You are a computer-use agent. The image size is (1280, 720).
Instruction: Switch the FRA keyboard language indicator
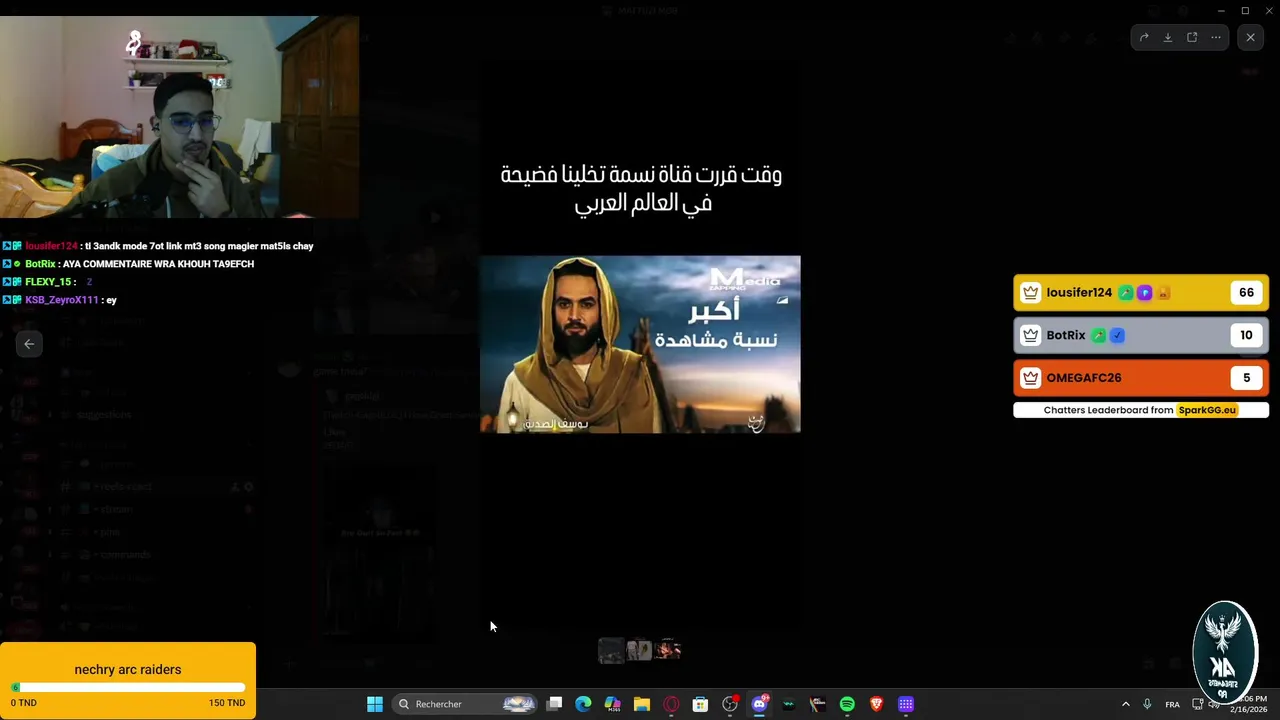pos(1172,704)
